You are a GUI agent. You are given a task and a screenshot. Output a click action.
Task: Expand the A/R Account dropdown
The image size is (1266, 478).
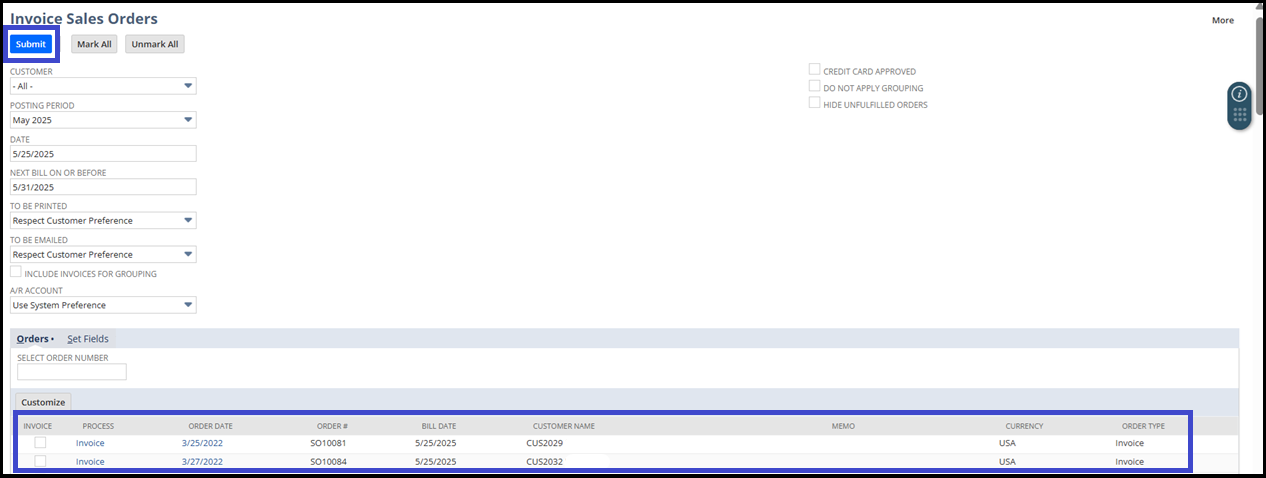point(103,305)
